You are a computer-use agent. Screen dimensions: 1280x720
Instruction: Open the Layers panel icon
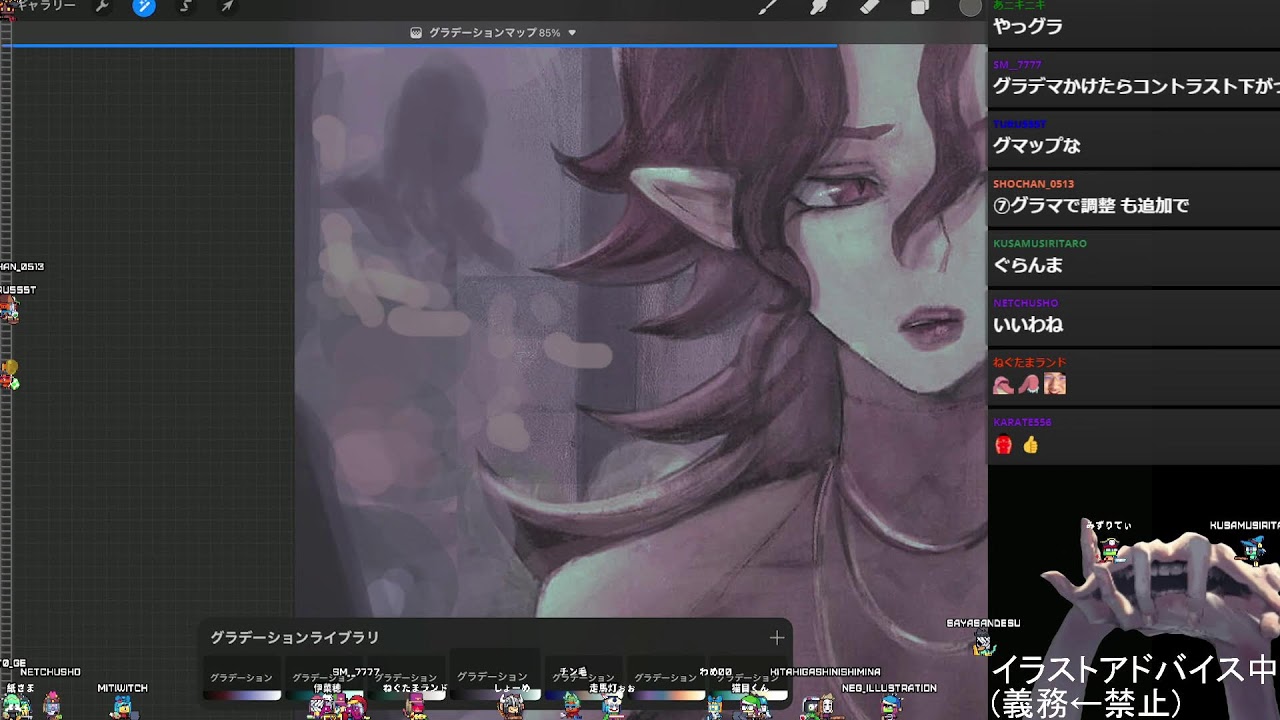tap(920, 7)
